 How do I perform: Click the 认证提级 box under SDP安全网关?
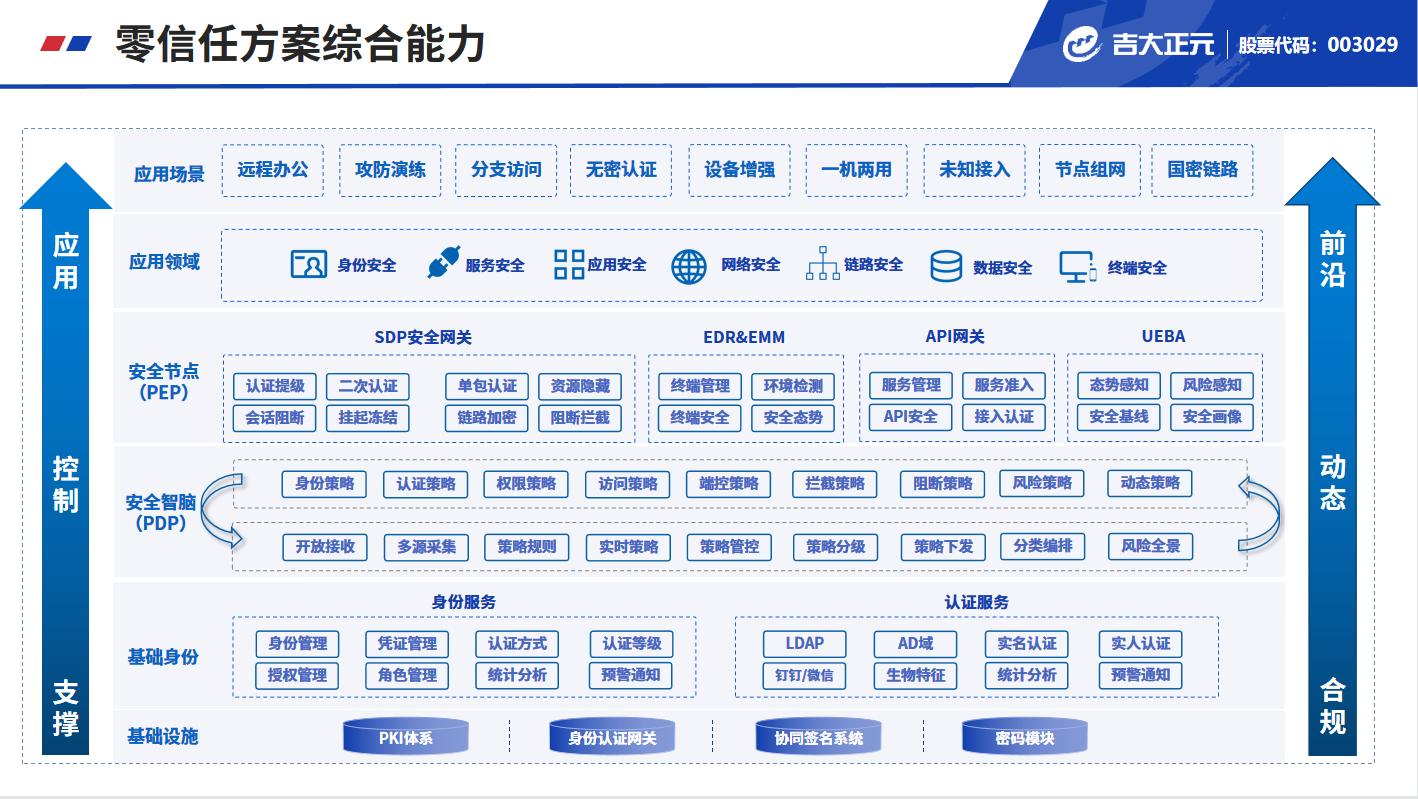click(x=275, y=386)
